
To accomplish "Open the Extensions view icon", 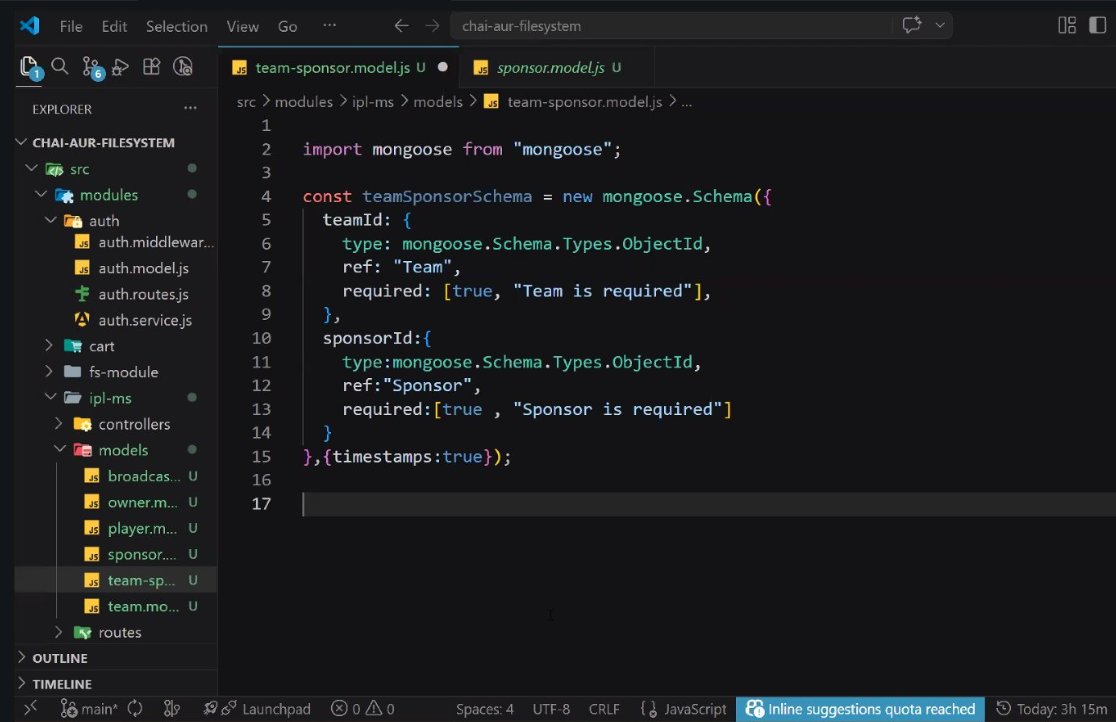I will tap(152, 67).
